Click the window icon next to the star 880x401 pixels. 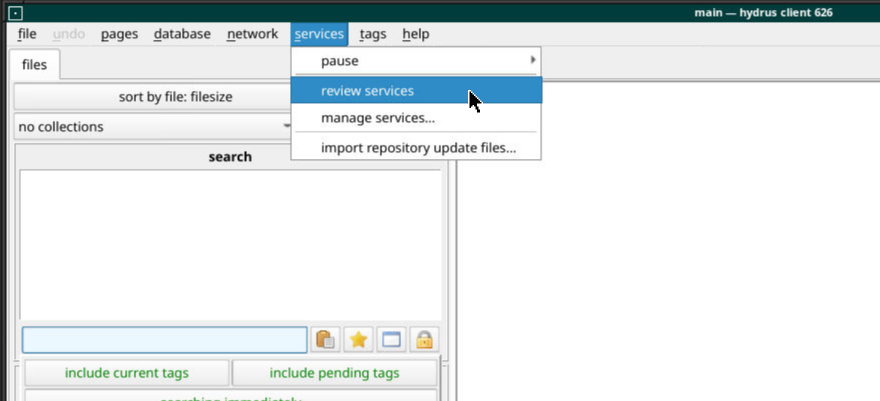[391, 340]
